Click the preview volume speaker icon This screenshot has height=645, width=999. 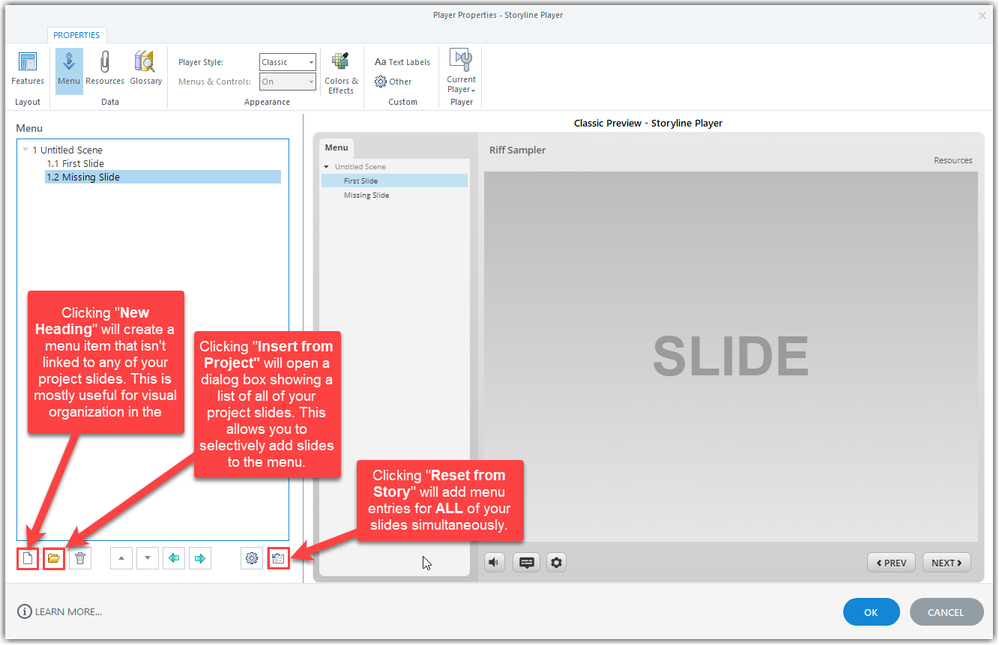point(494,563)
